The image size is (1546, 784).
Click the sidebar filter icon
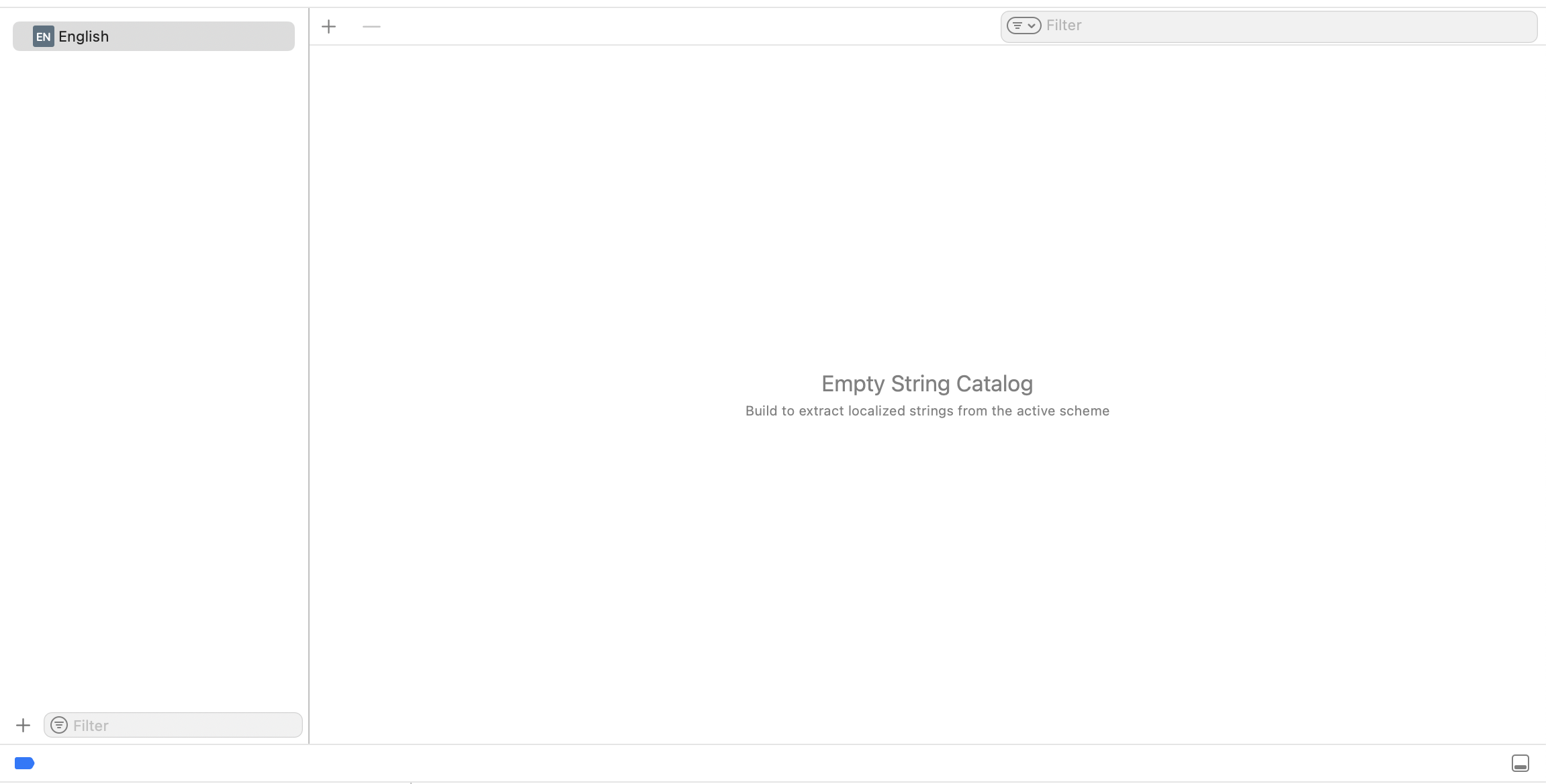coord(59,725)
